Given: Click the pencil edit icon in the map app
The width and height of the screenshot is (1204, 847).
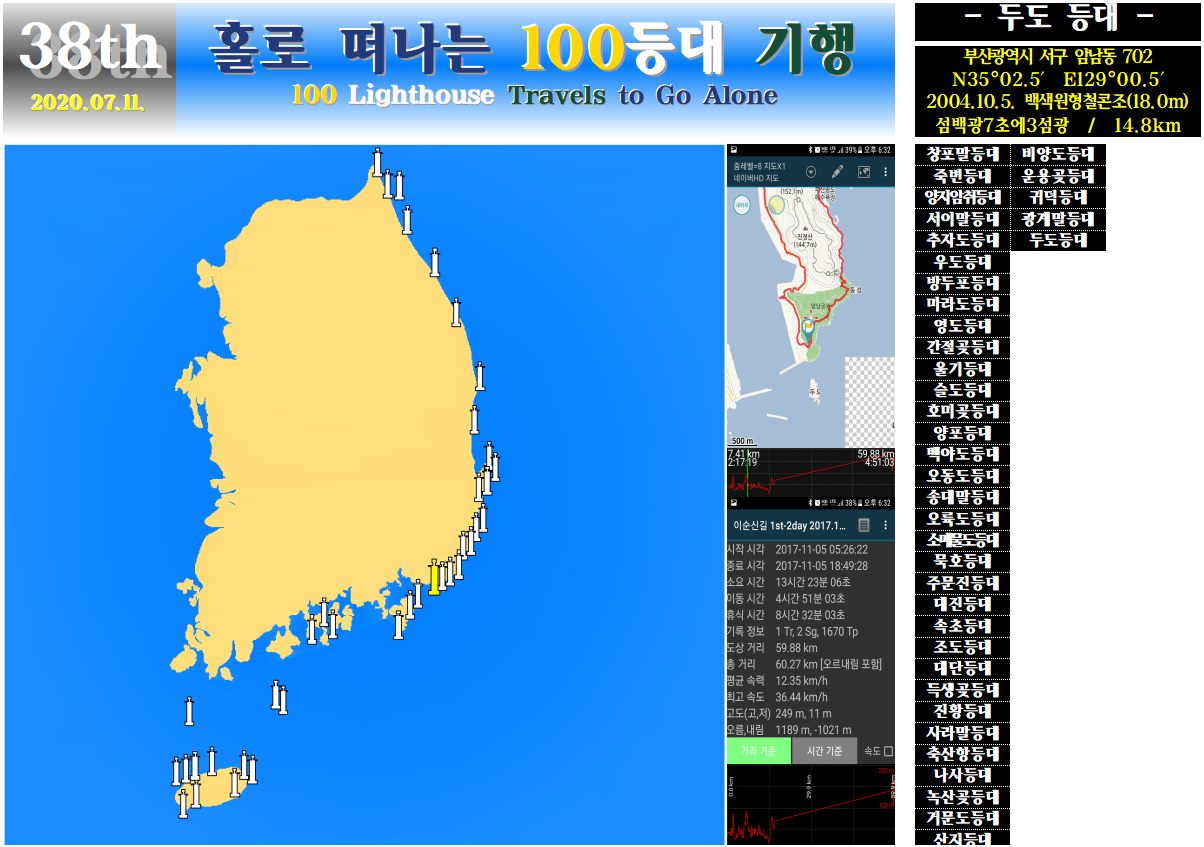Looking at the screenshot, I should (837, 171).
